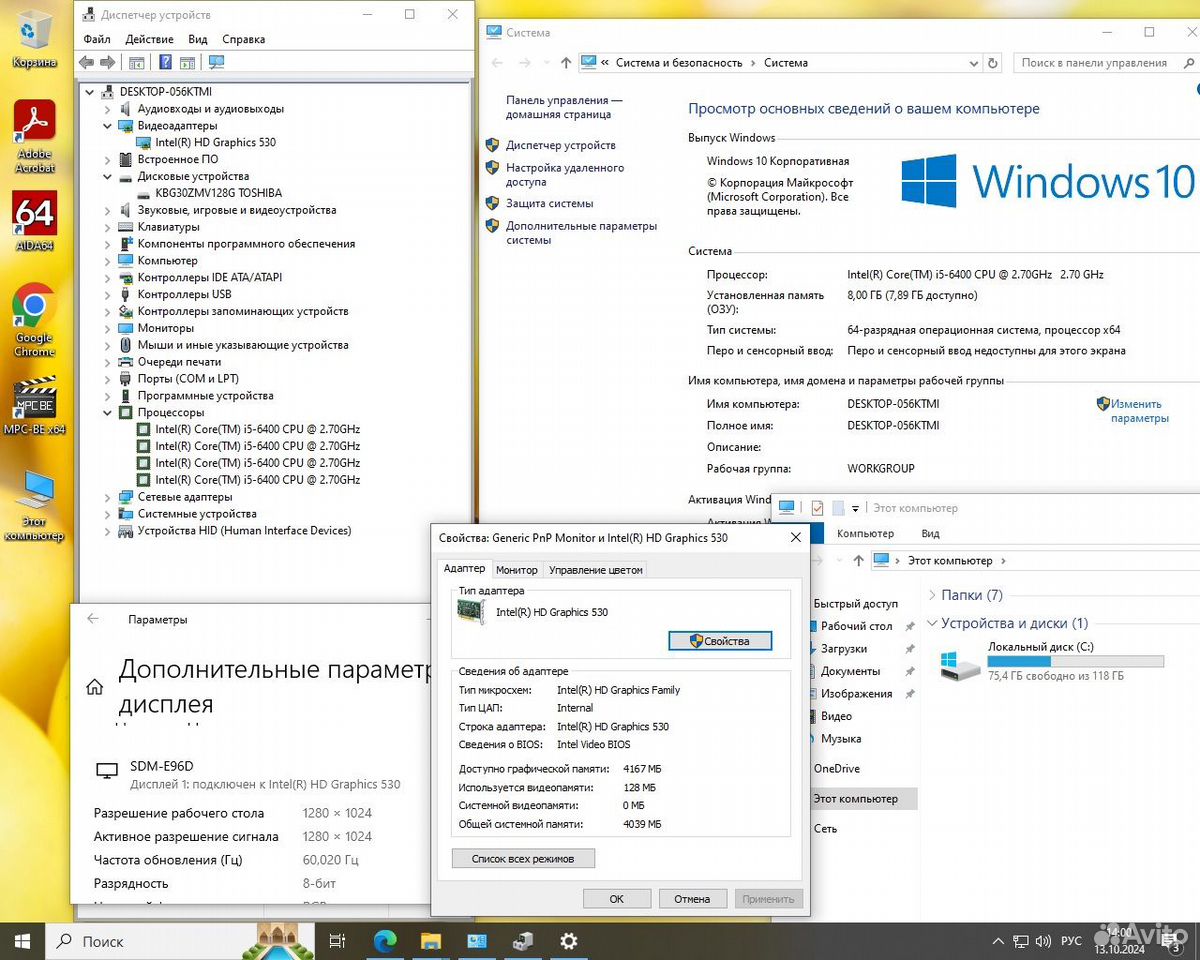Select 'Intel(R) HD Graphics 530' in device tree
This screenshot has height=960, width=1200.
(x=215, y=142)
